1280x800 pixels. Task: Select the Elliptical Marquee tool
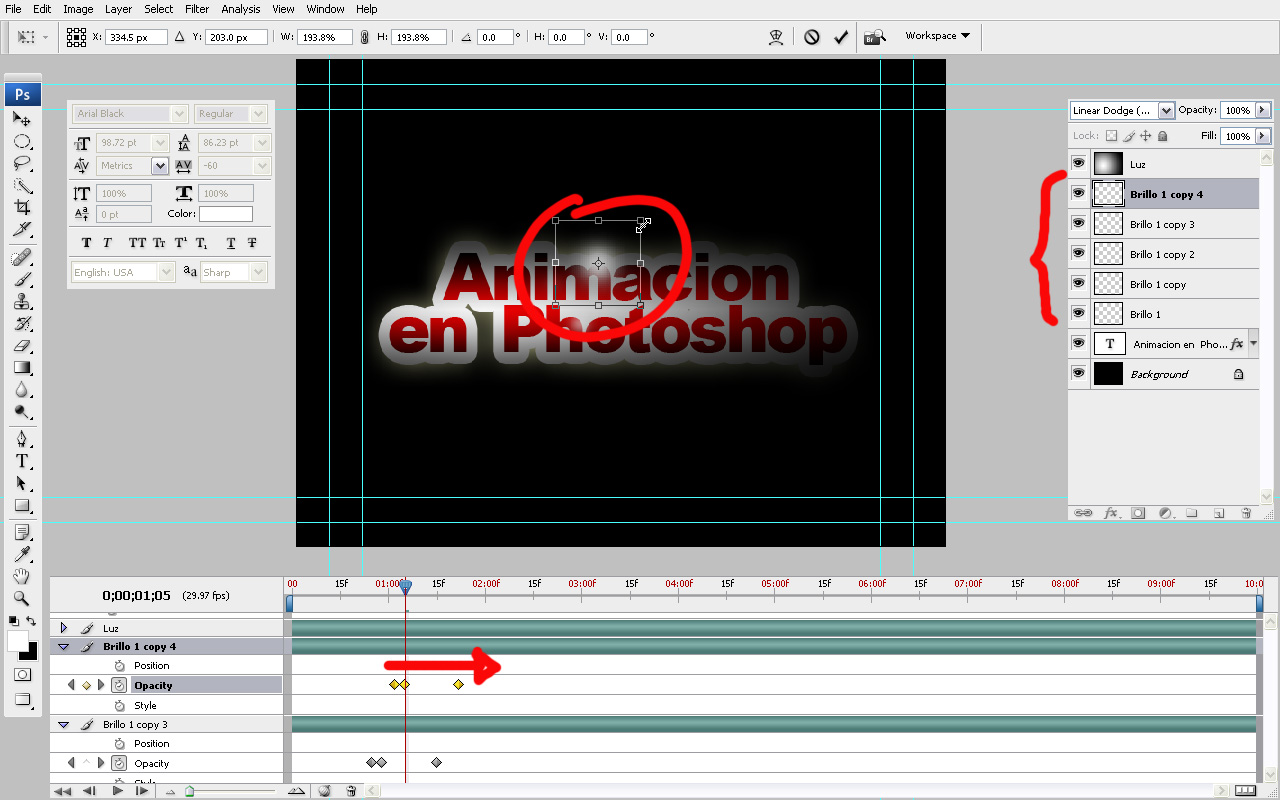tap(22, 141)
